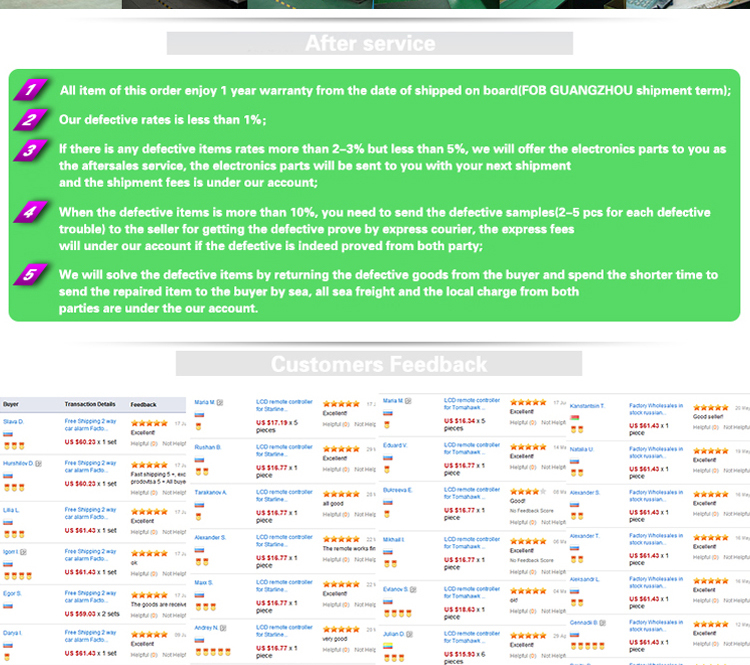Open buyer profile Kanstantsin T.
This screenshot has height=665, width=750.
(587, 406)
